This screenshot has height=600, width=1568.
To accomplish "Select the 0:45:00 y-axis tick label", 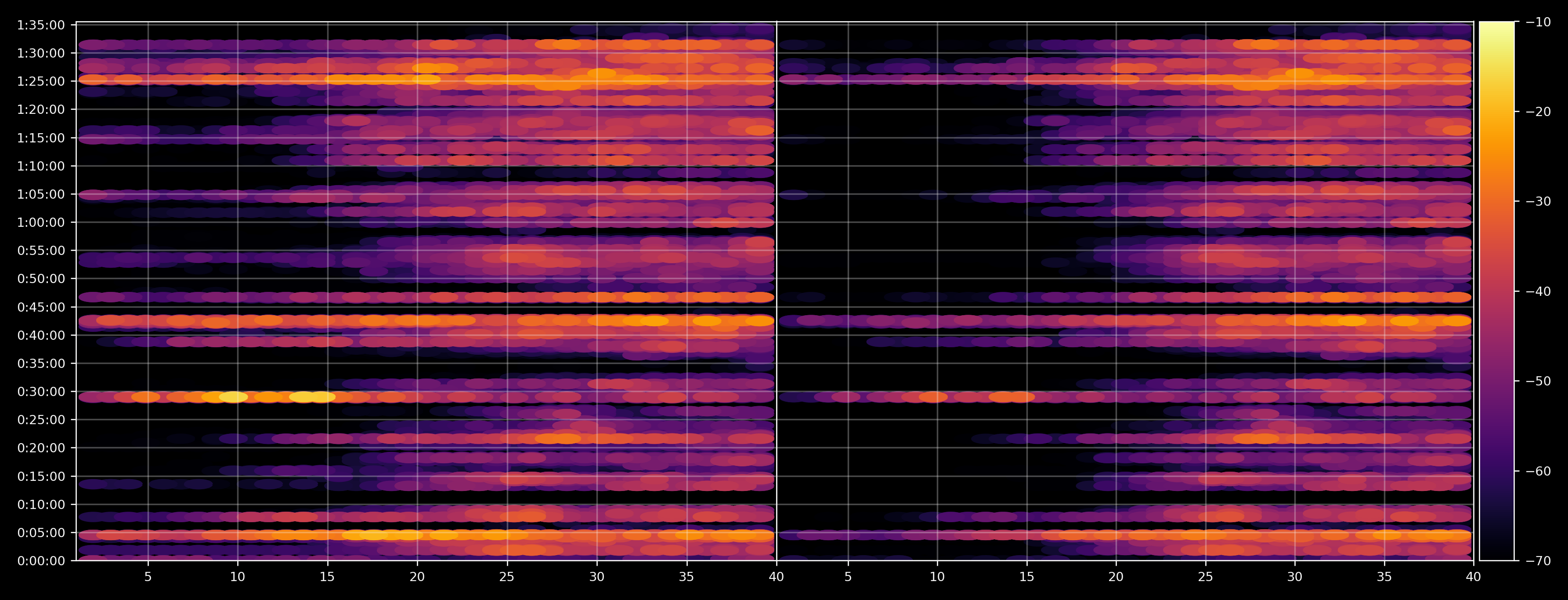I will point(41,307).
